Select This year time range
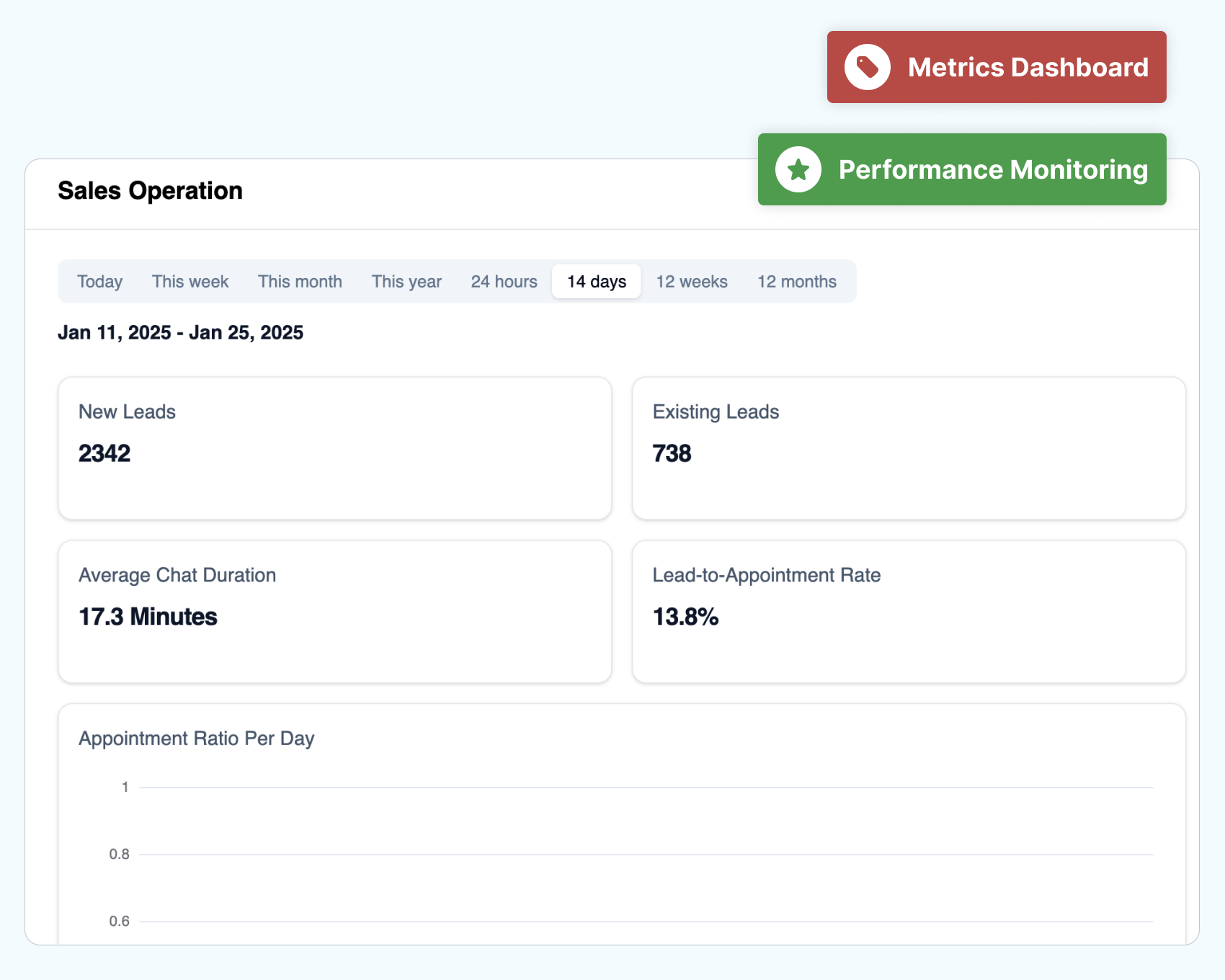The height and width of the screenshot is (980, 1225). 406,282
